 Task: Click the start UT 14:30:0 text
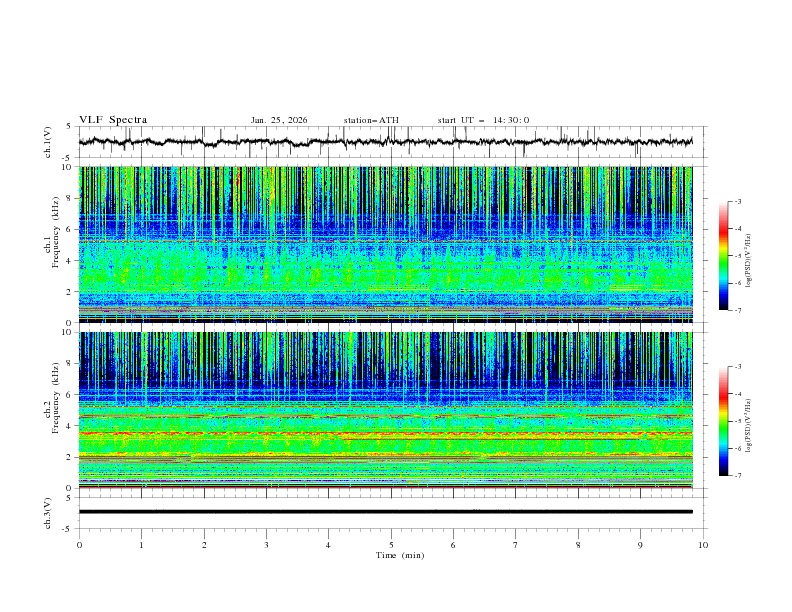(483, 120)
